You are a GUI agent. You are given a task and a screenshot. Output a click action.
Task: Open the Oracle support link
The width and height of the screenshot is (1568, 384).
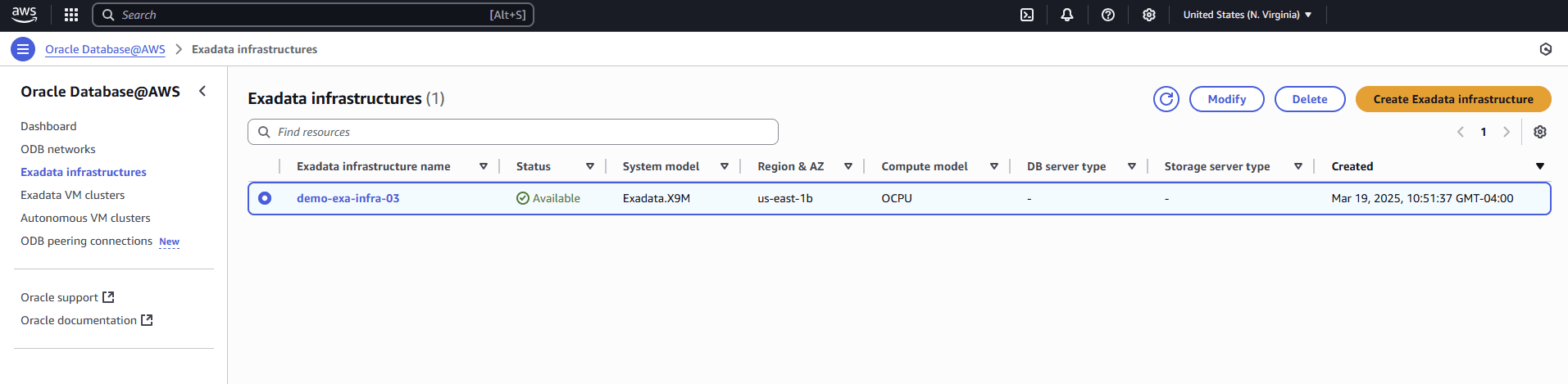pos(59,297)
